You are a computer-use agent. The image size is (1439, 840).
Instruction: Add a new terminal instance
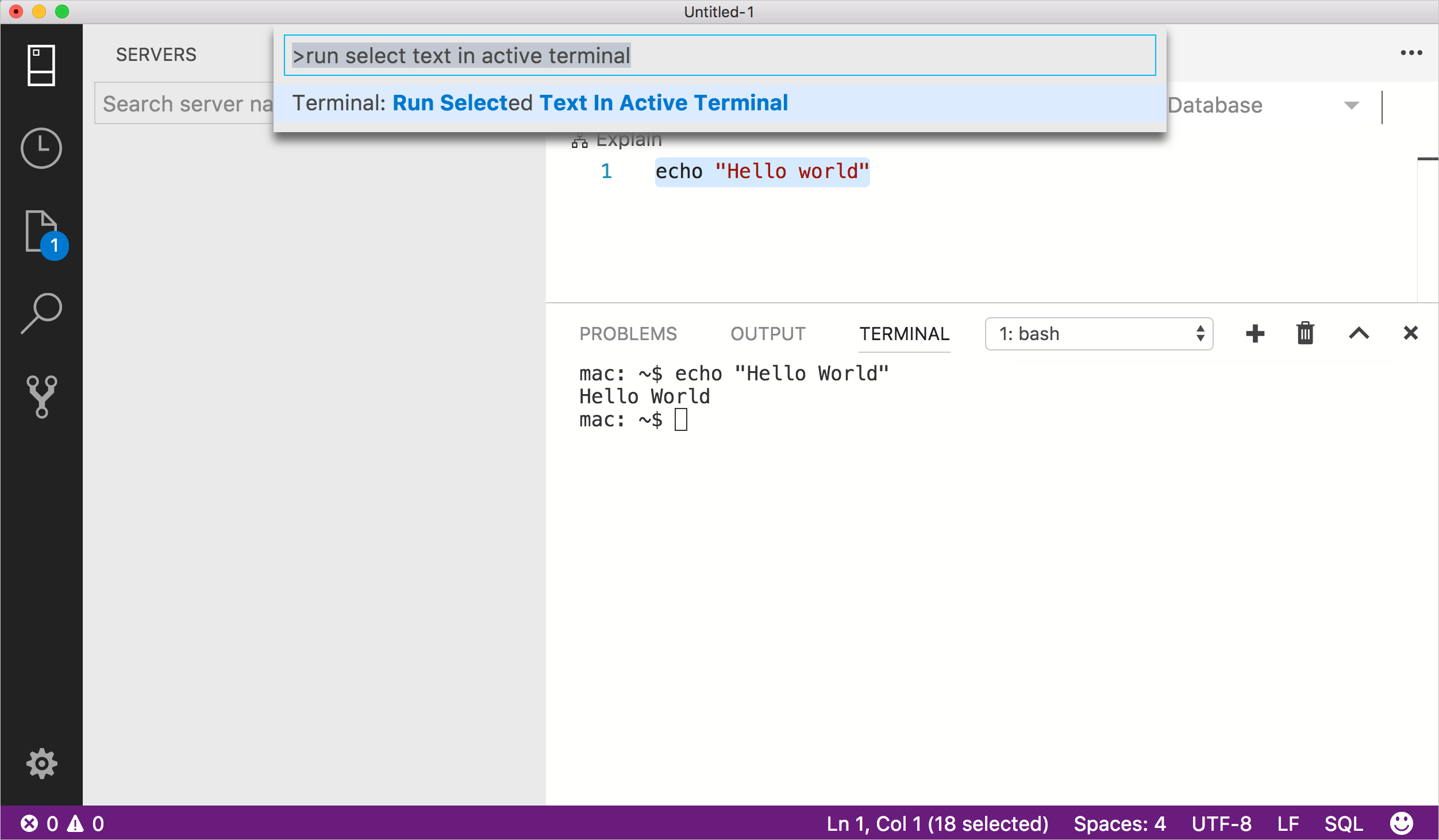(1255, 333)
